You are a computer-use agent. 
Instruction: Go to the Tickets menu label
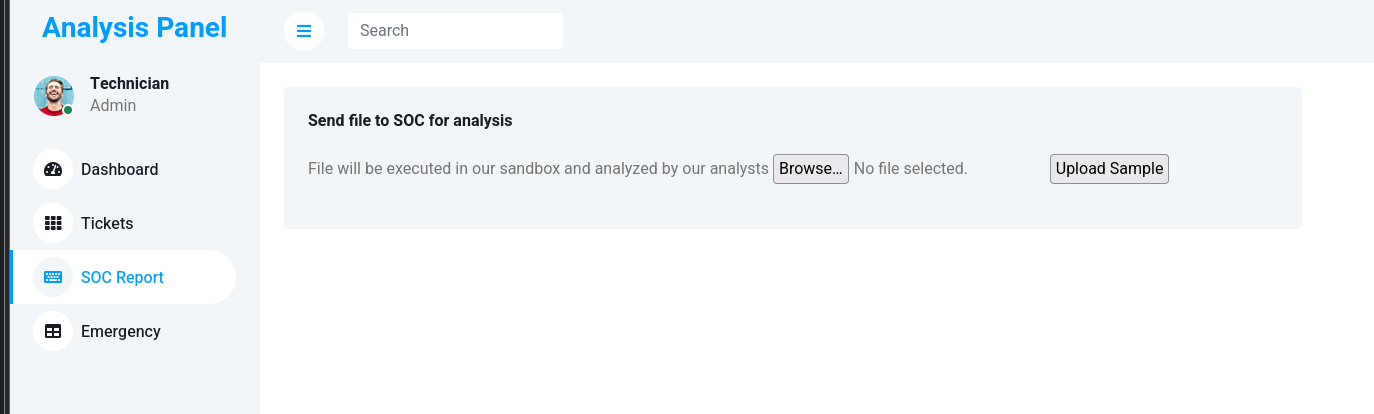click(107, 223)
